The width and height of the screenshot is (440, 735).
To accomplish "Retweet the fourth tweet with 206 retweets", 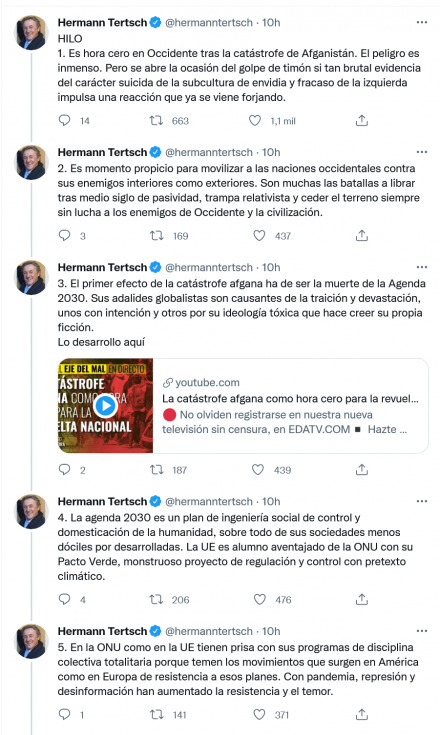I will [x=156, y=599].
